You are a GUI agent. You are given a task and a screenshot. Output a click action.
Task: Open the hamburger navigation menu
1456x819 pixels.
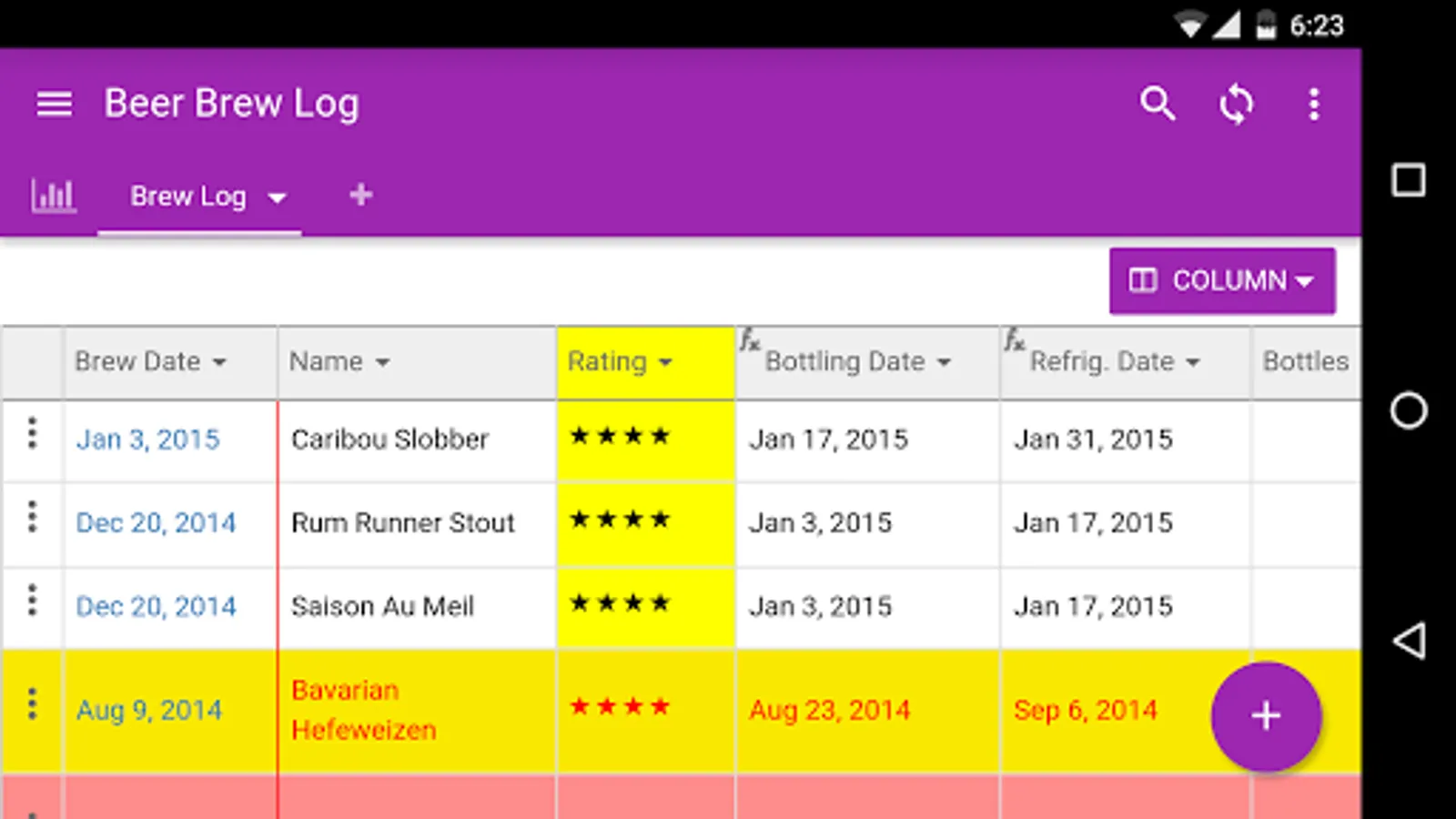coord(54,104)
